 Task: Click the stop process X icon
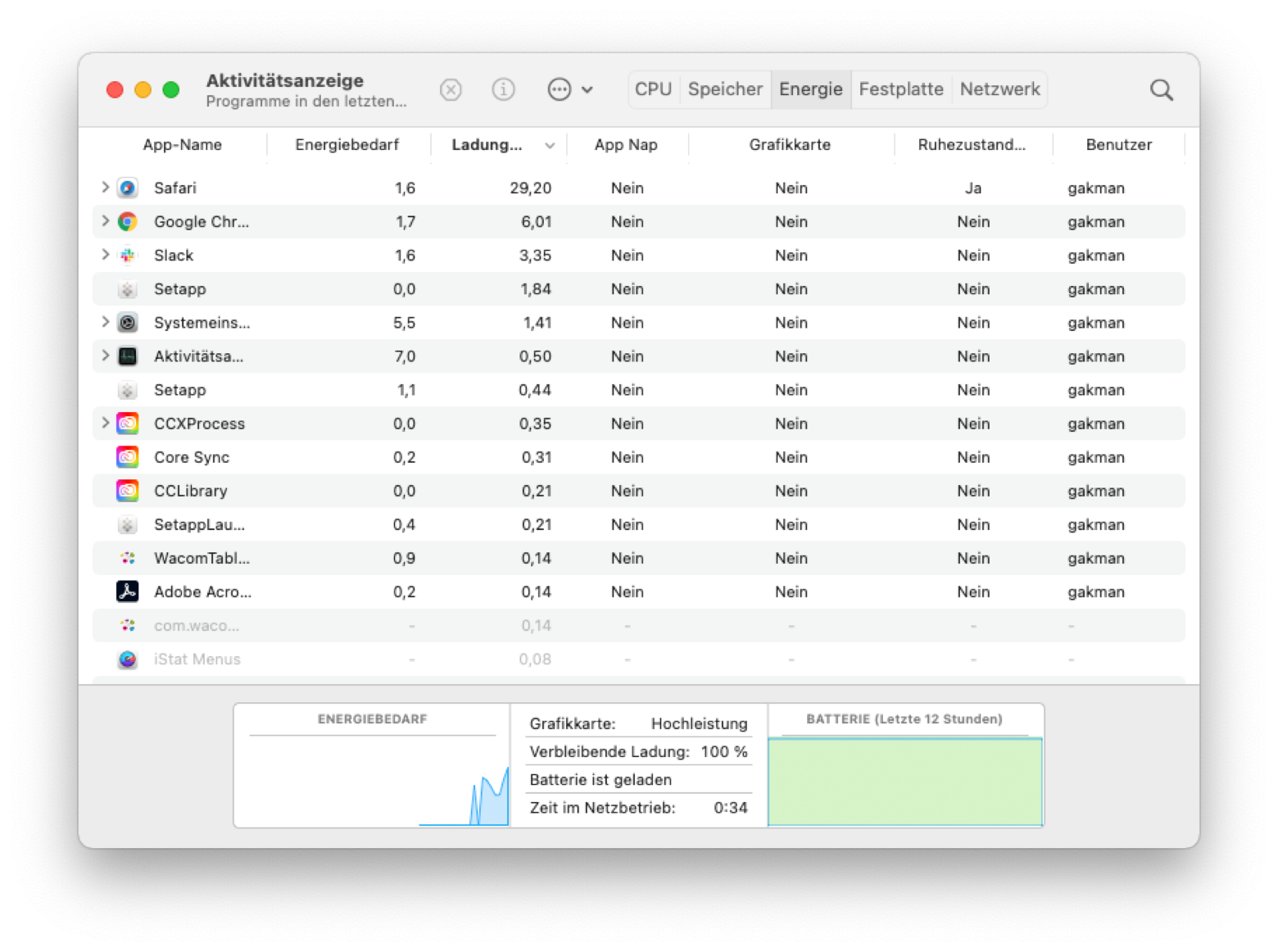pos(451,89)
